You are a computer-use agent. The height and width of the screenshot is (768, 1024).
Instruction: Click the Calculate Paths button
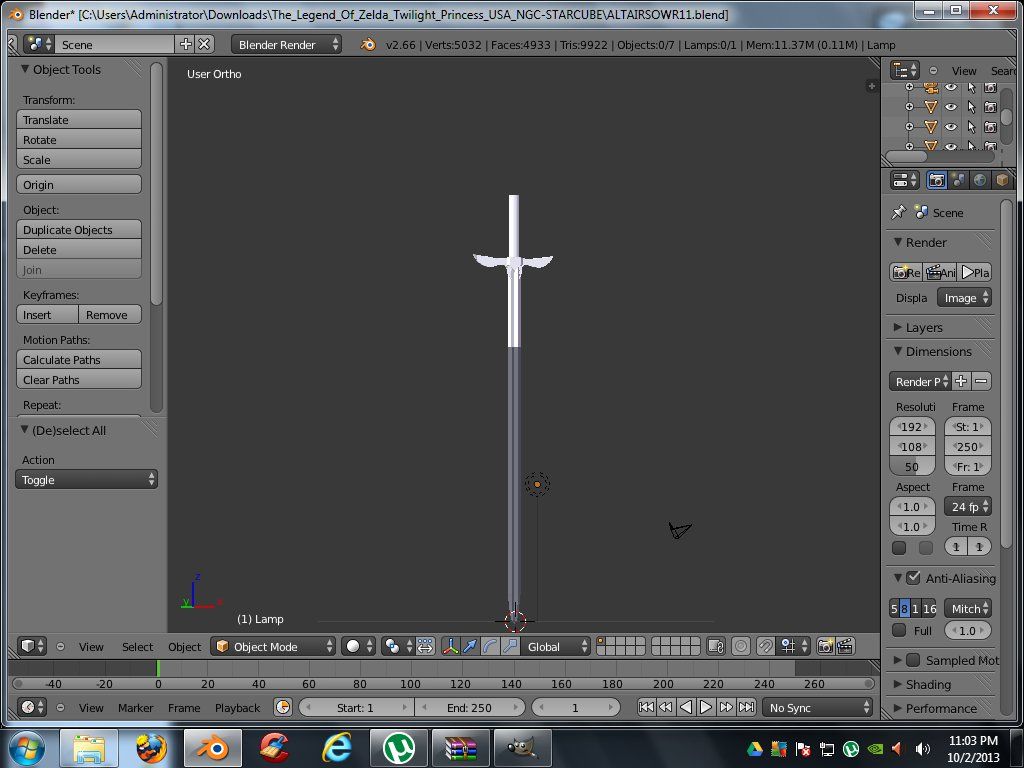coord(79,360)
